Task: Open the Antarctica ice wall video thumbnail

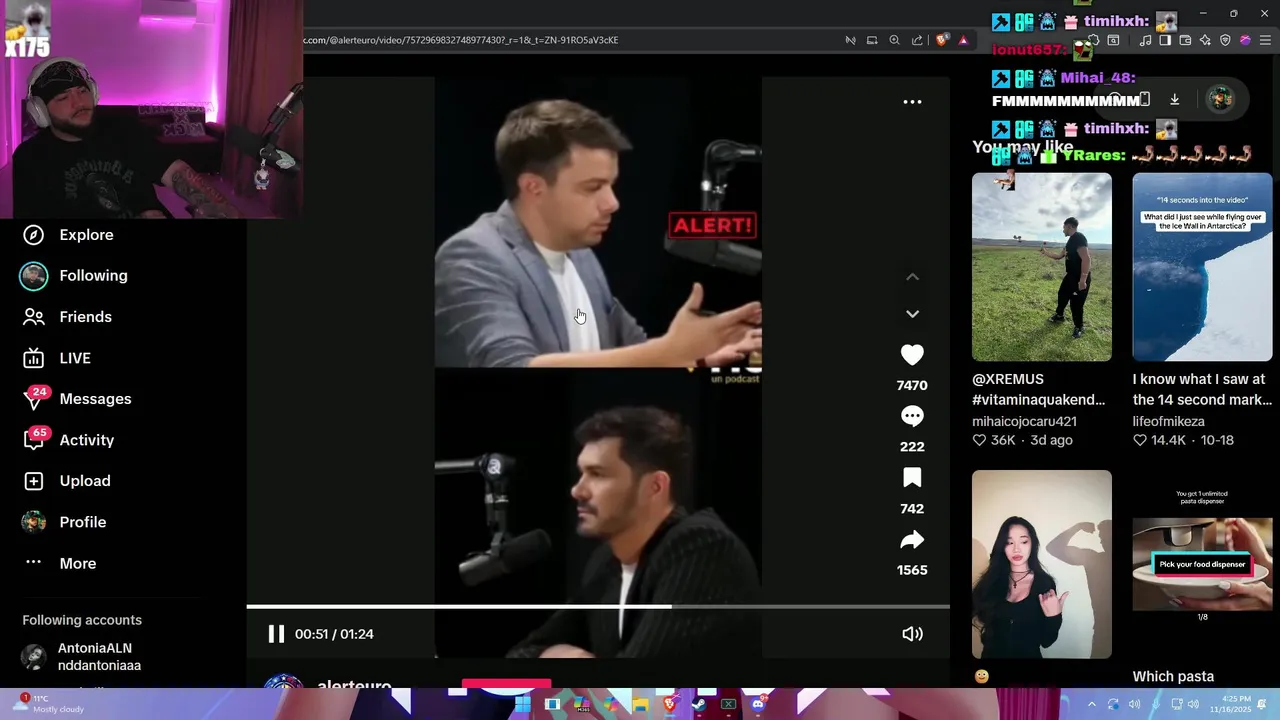Action: (1202, 267)
